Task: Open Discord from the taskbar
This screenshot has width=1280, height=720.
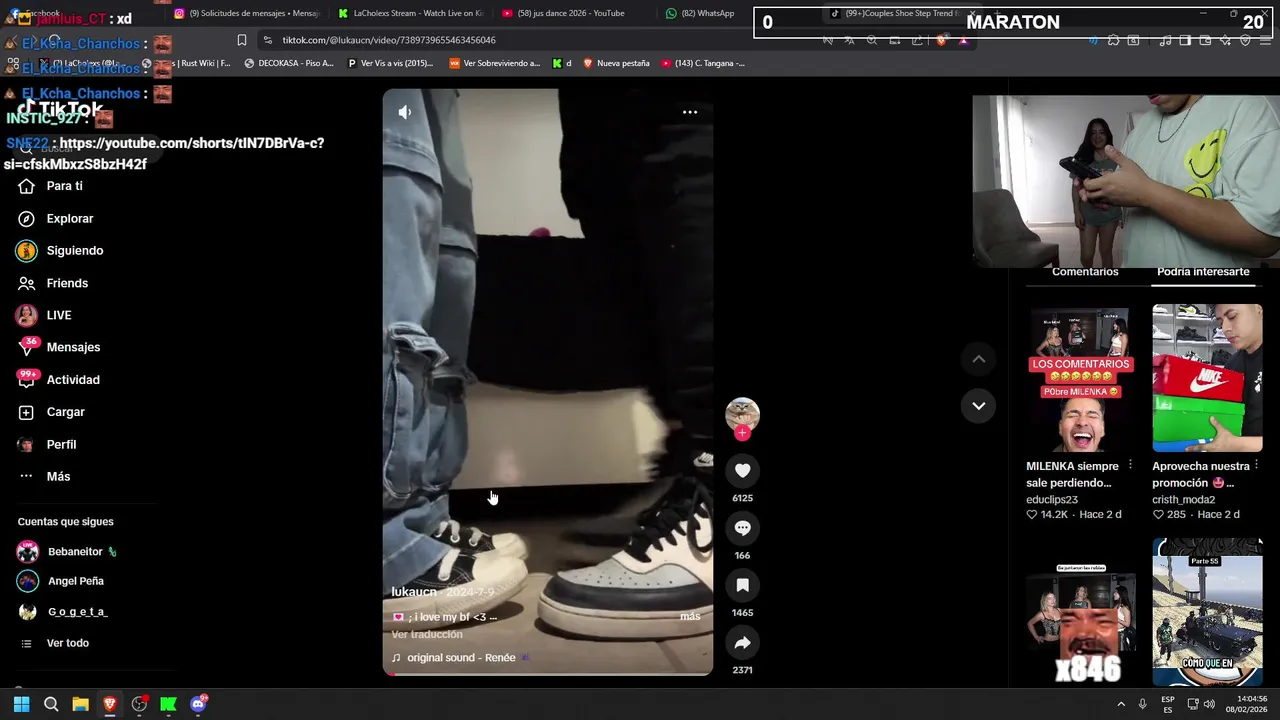Action: pos(198,704)
